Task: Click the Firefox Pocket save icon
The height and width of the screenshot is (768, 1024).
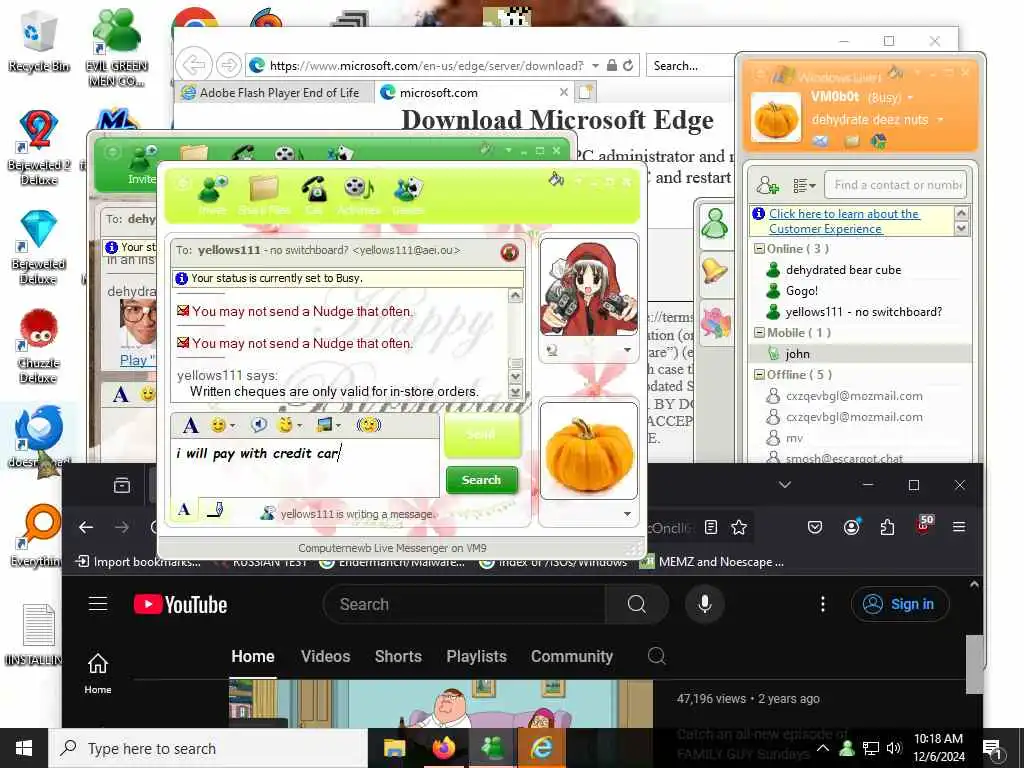Action: [x=815, y=527]
